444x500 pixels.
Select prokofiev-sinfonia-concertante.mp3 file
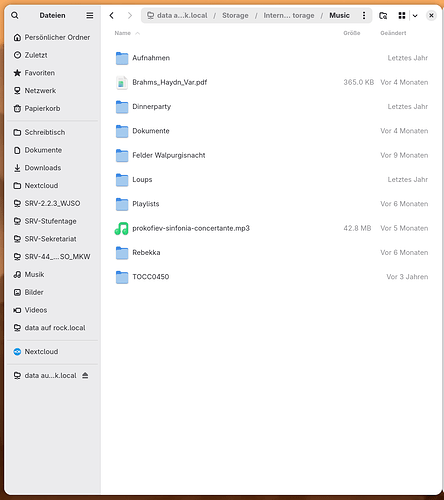tap(271, 228)
